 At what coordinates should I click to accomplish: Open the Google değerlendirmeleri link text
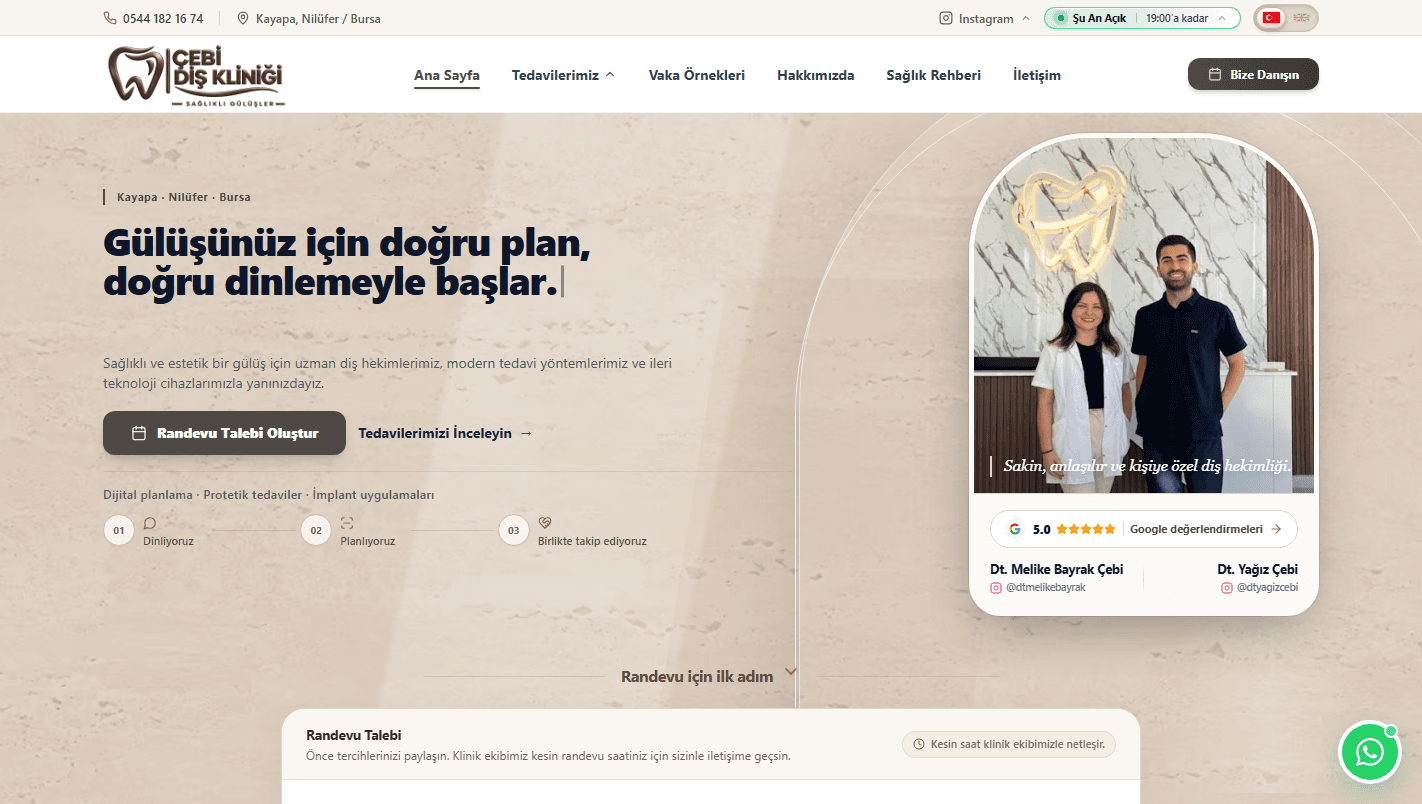coord(1196,529)
